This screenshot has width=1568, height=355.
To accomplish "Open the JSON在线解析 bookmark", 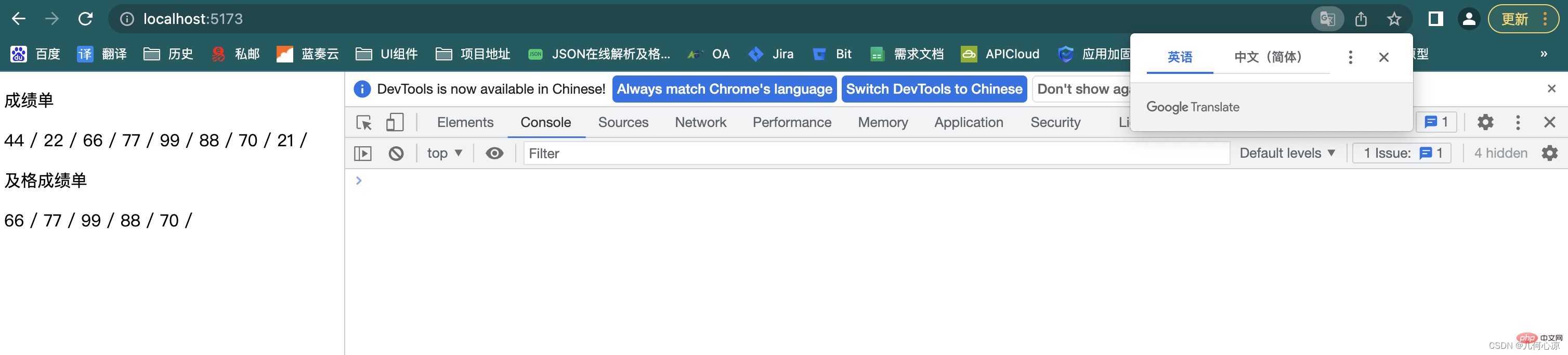I will (x=599, y=54).
